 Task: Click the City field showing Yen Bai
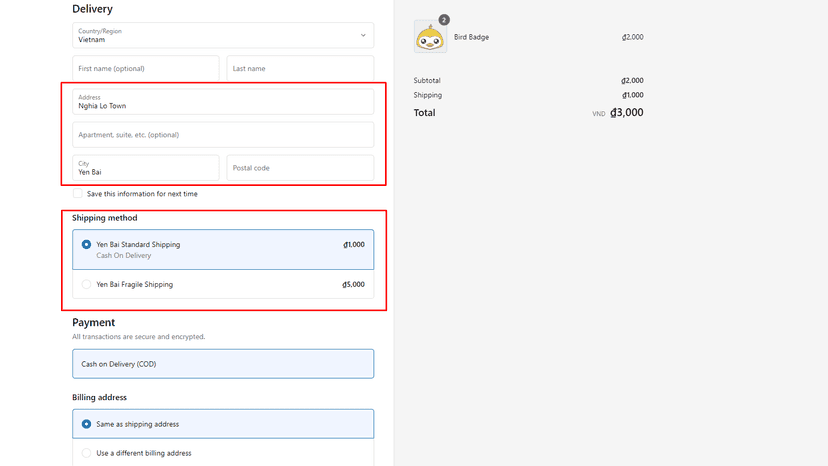tap(146, 168)
